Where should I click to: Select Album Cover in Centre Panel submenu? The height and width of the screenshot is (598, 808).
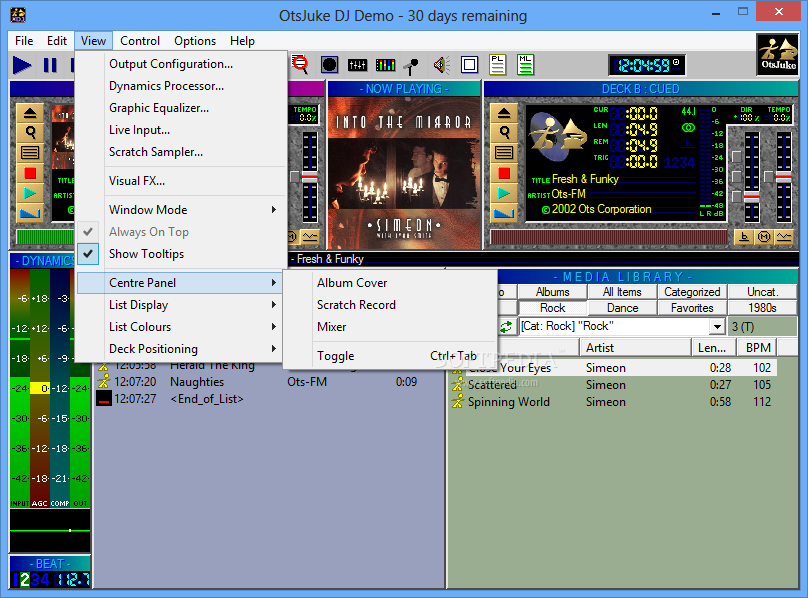click(x=390, y=283)
